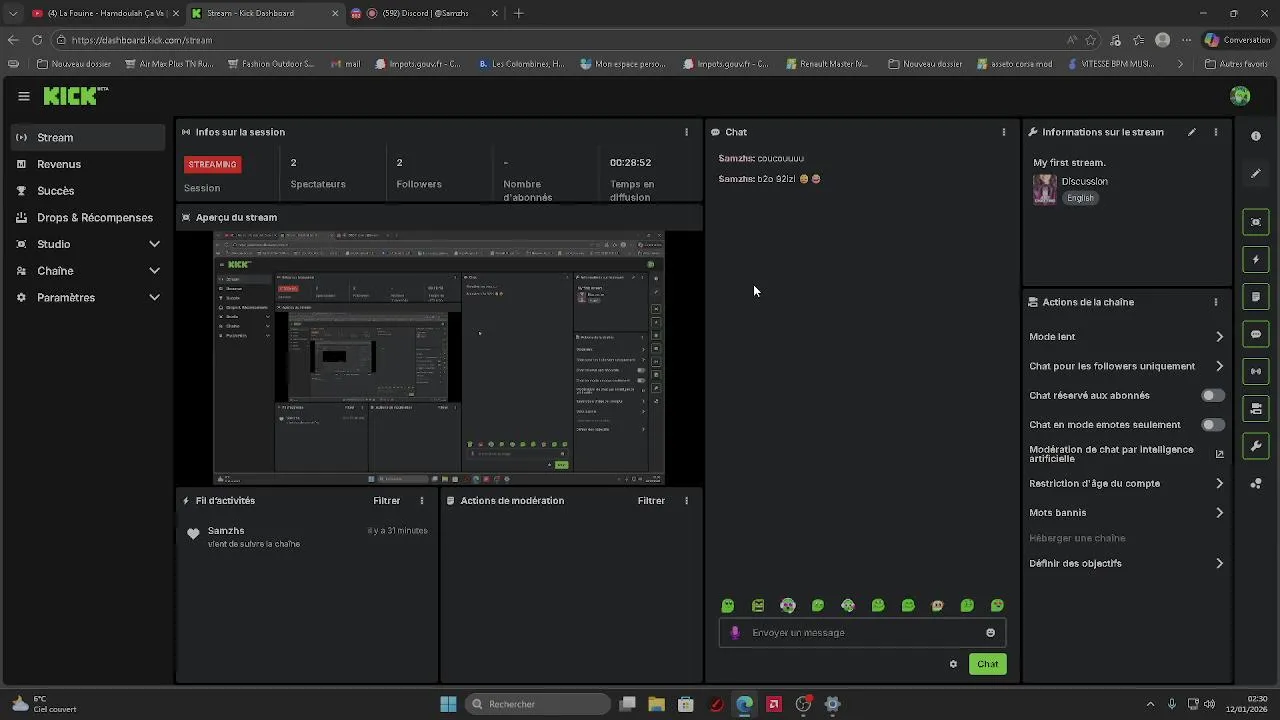Viewport: 1280px width, 720px height.
Task: Open Actions de la chaîne options menu
Action: [1216, 302]
